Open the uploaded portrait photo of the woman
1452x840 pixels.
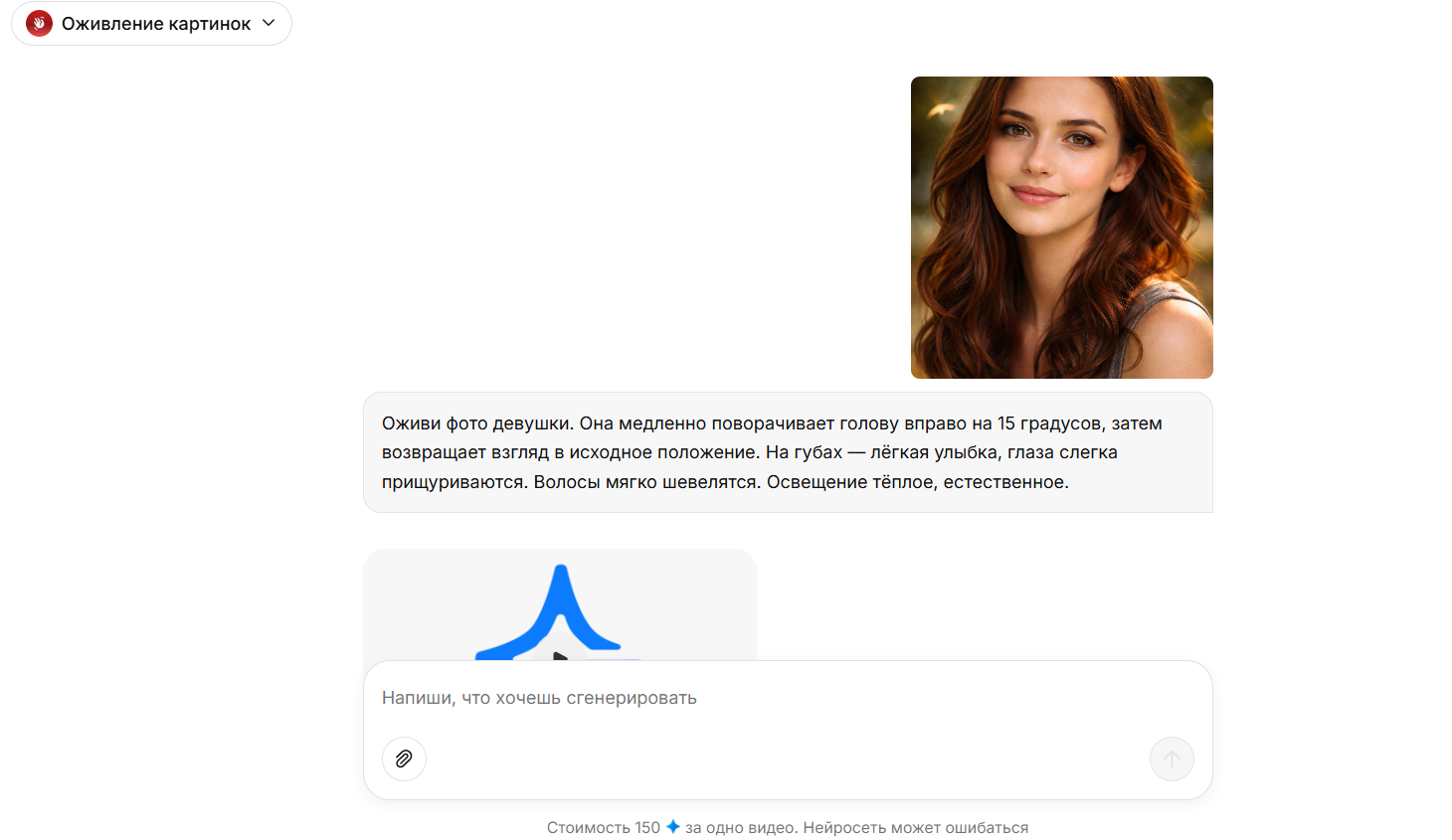(1061, 228)
